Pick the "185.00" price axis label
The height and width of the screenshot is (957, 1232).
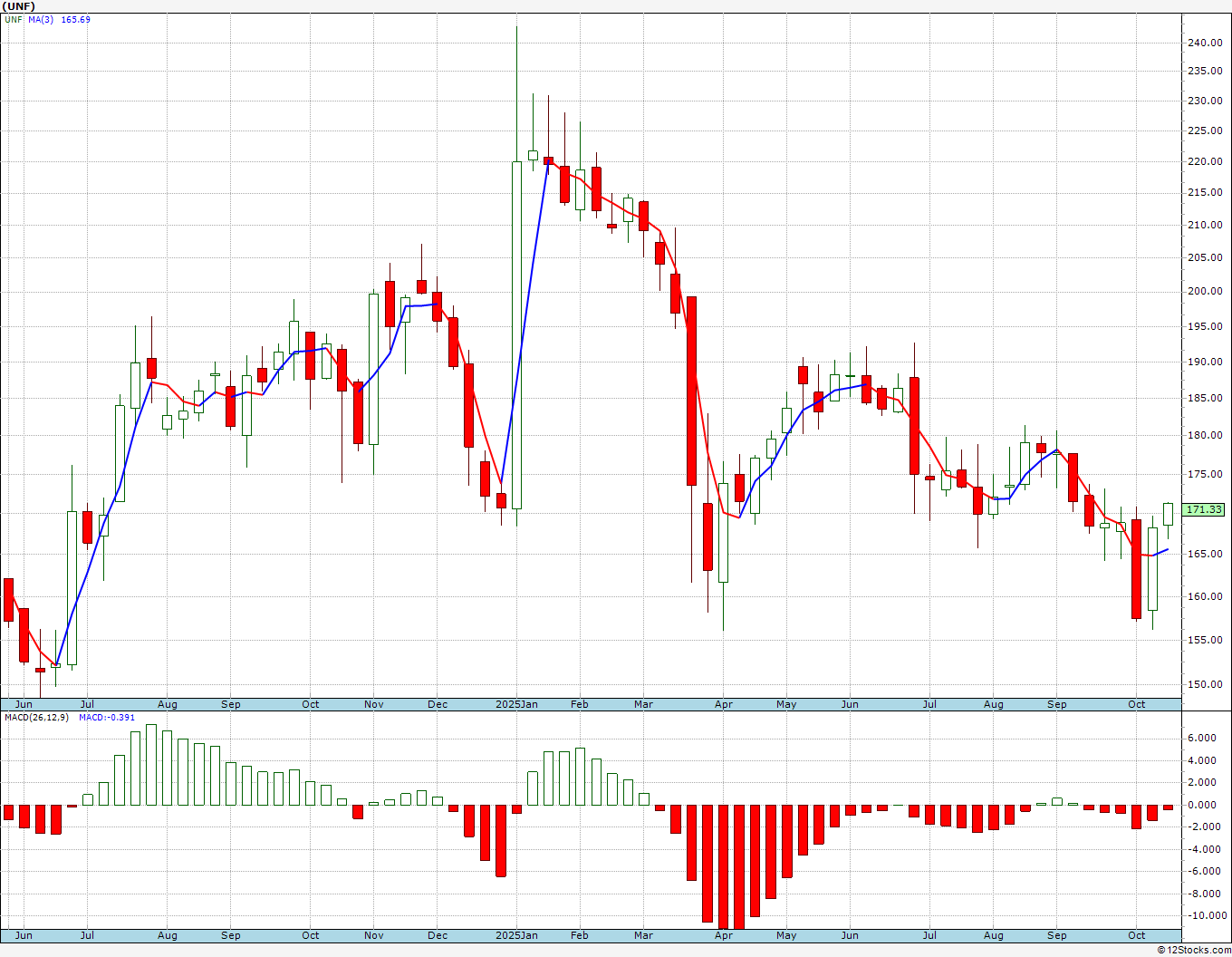[1205, 399]
